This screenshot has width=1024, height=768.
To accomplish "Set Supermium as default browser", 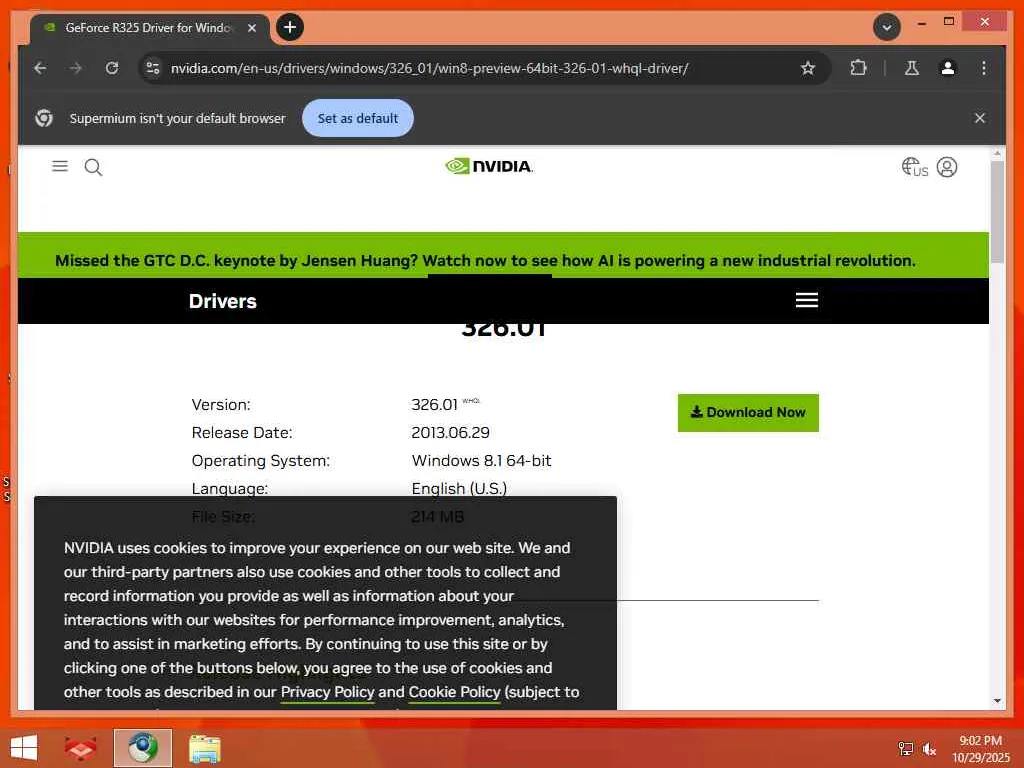I will [x=357, y=118].
